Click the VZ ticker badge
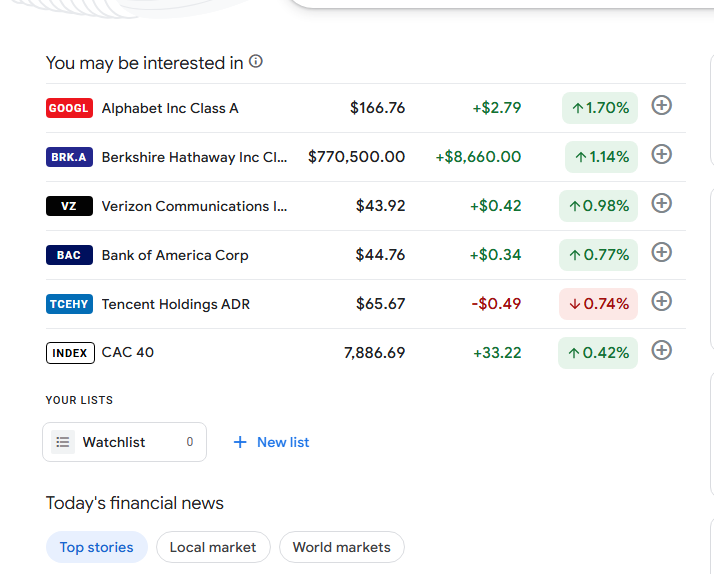This screenshot has width=714, height=574. (x=69, y=206)
